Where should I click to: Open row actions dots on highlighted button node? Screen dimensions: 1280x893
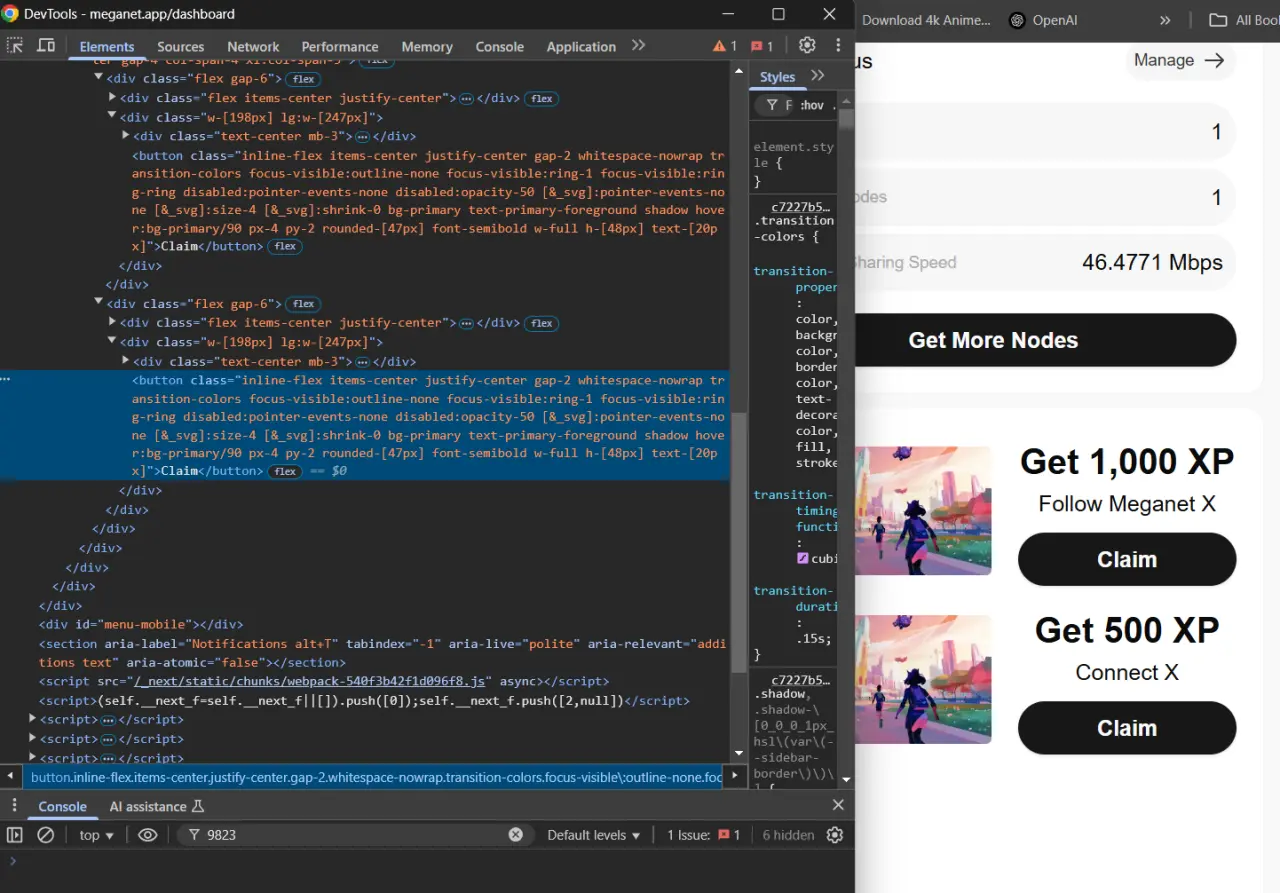(x=6, y=380)
